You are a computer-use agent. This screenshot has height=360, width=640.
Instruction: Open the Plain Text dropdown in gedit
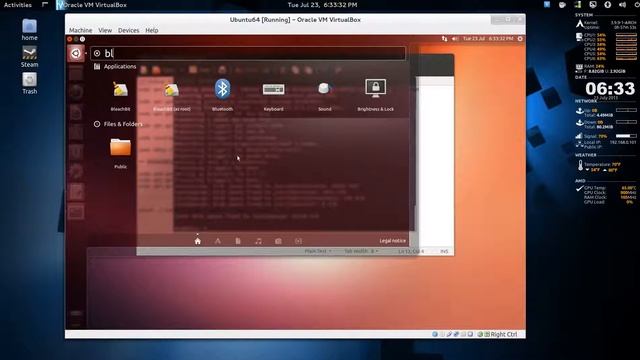(318, 251)
